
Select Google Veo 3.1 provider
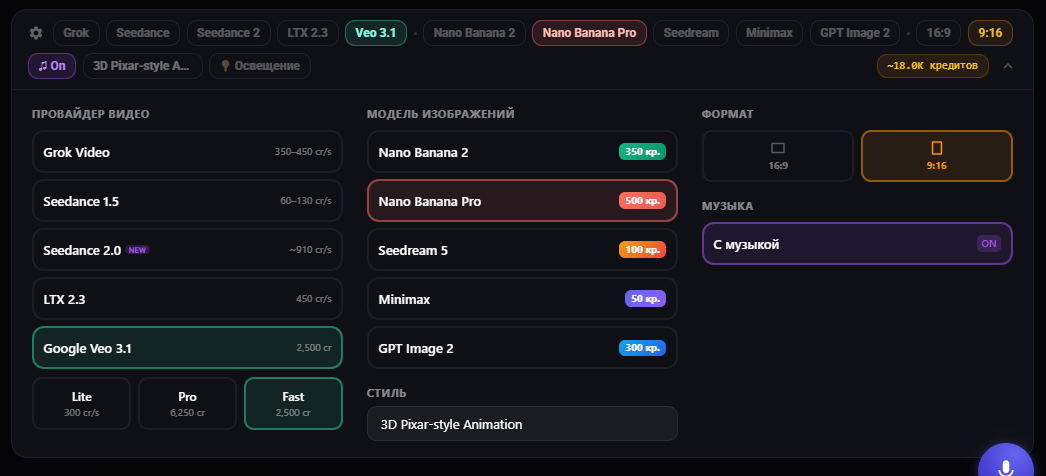coord(187,347)
